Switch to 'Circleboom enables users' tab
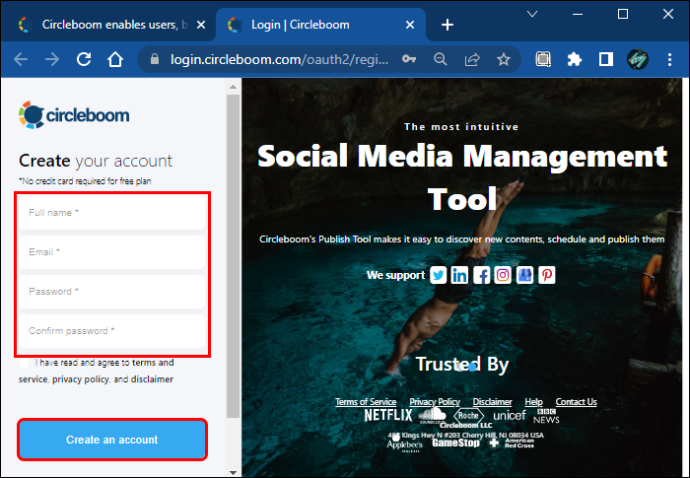Image resolution: width=690 pixels, height=478 pixels. [x=108, y=25]
